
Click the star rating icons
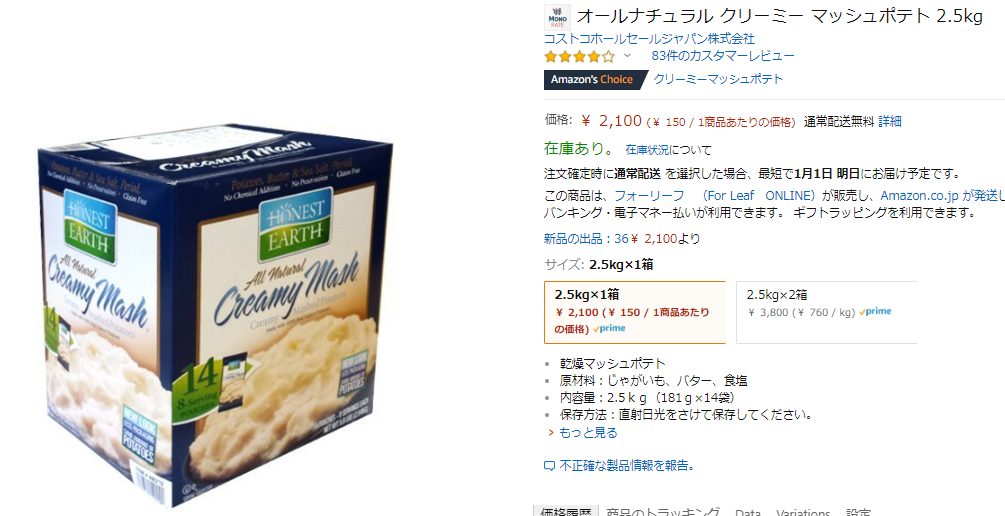pyautogui.click(x=579, y=56)
